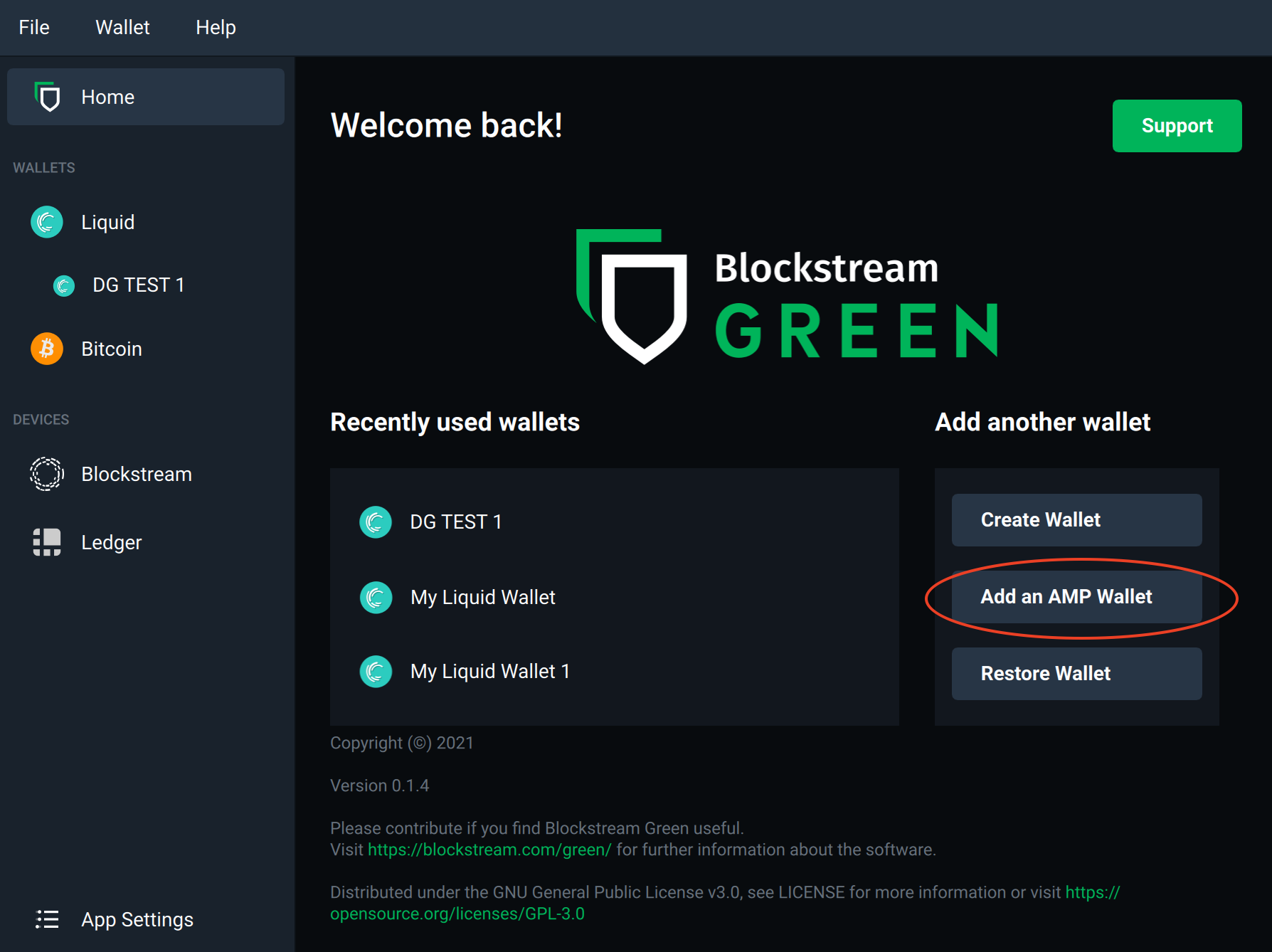
Task: Click the Liquid network icon in sidebar
Action: click(x=47, y=222)
